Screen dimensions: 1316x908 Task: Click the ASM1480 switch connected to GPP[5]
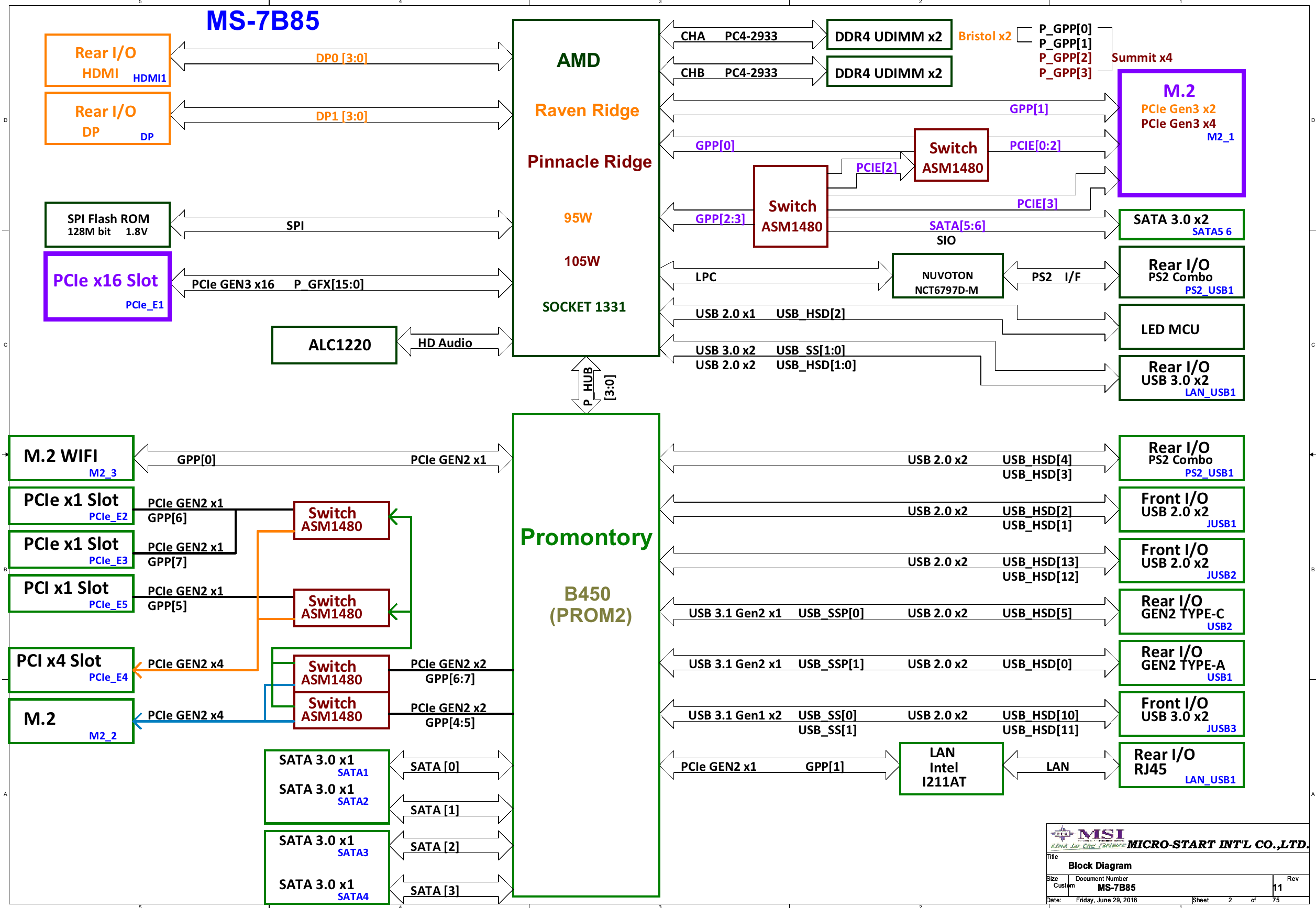click(x=341, y=608)
